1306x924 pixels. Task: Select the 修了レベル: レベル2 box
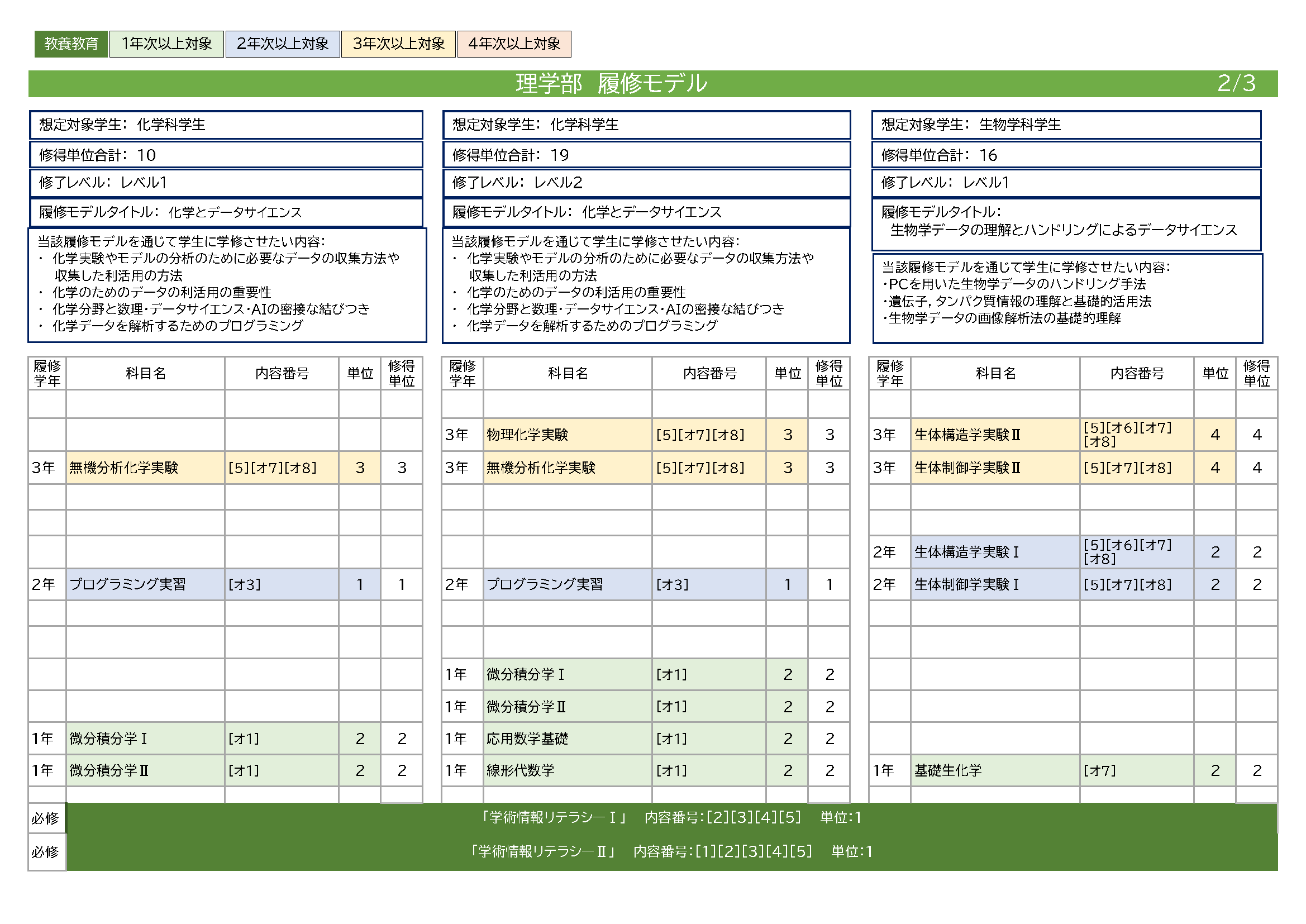pyautogui.click(x=646, y=183)
